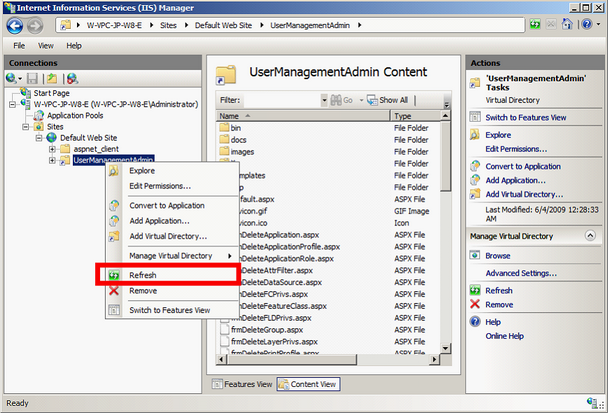Open the dropdown arrow next to Go
The image size is (608, 413).
click(x=361, y=100)
